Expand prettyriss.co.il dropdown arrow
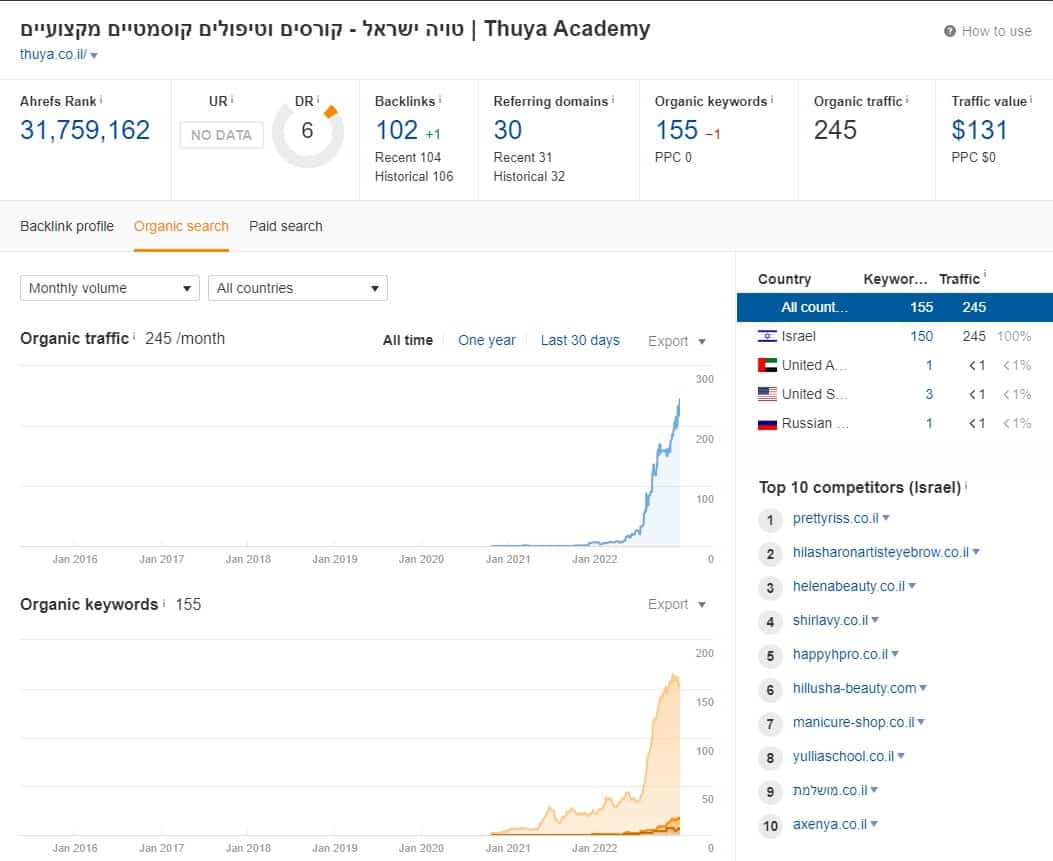Image resolution: width=1053 pixels, height=861 pixels. click(886, 518)
